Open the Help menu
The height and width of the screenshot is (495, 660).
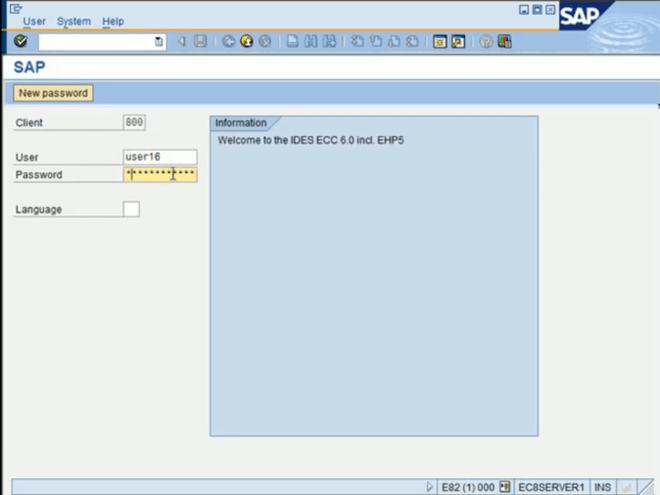tap(113, 21)
